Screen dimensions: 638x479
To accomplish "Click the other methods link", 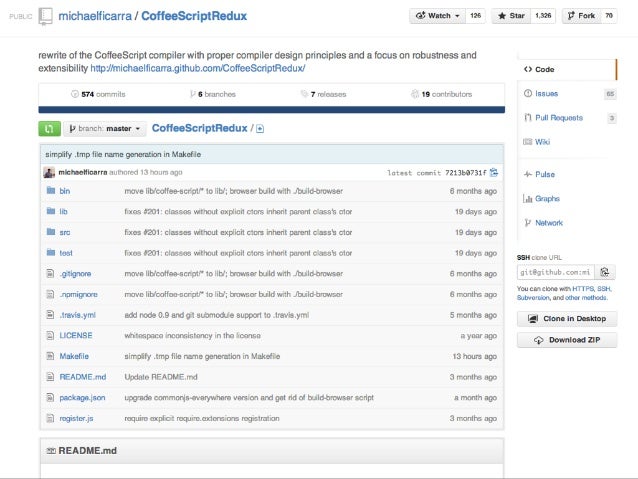I will (586, 298).
